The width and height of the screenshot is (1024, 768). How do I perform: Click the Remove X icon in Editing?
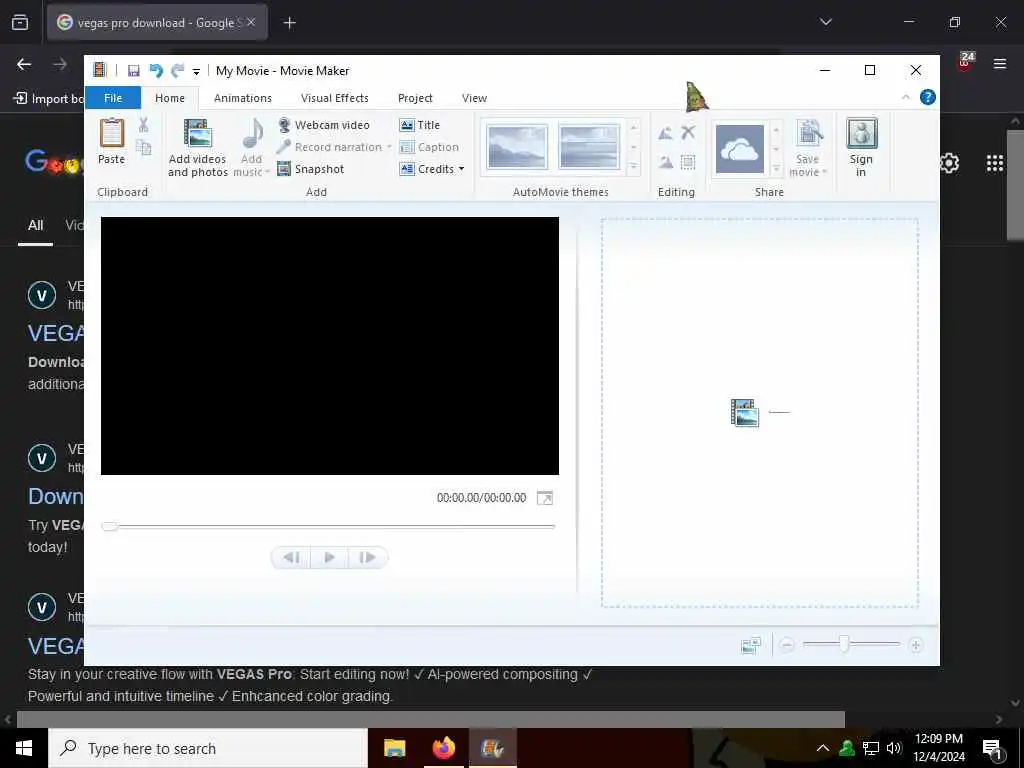(x=688, y=133)
